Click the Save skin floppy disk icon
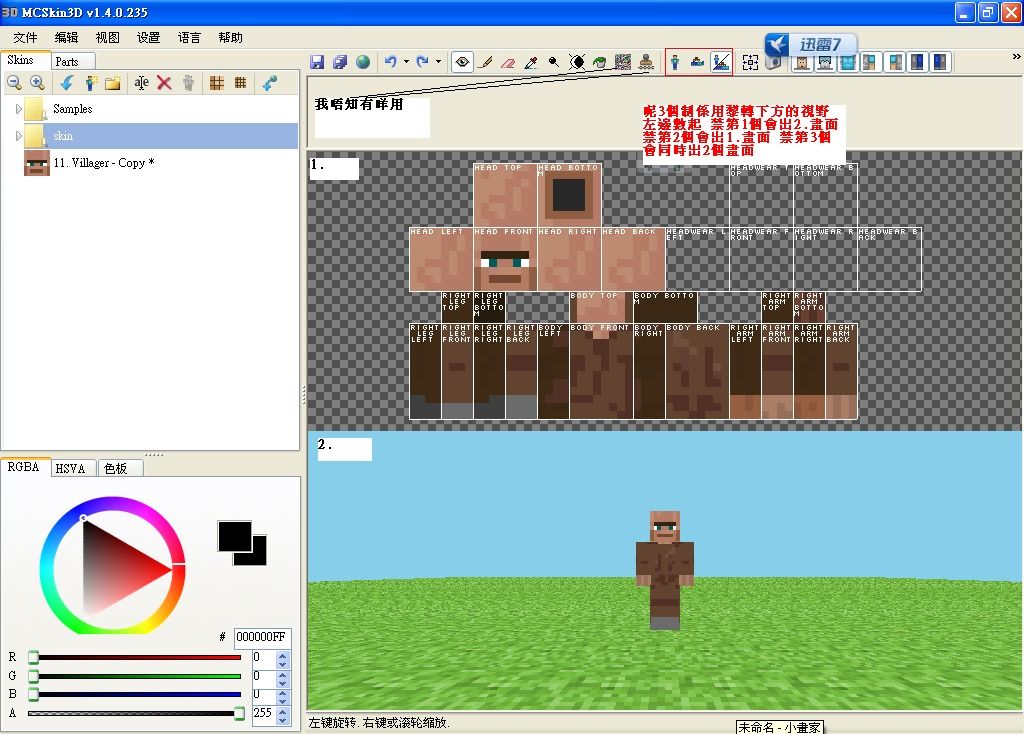1024x734 pixels. 317,62
